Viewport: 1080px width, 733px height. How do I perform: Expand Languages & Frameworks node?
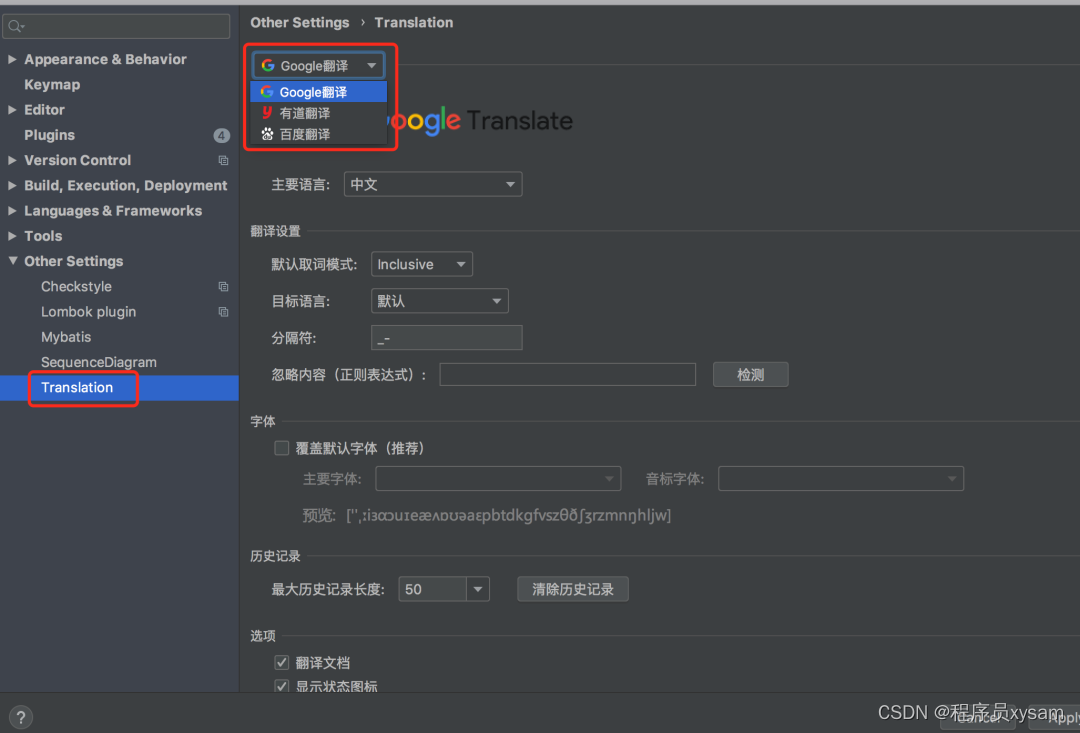12,211
